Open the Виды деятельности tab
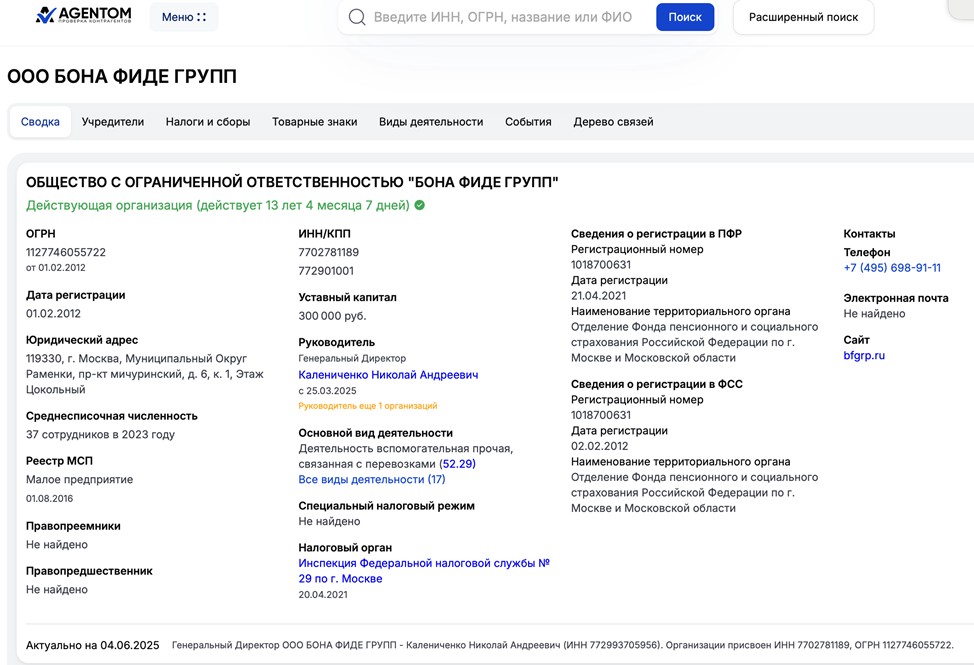 pyautogui.click(x=431, y=122)
